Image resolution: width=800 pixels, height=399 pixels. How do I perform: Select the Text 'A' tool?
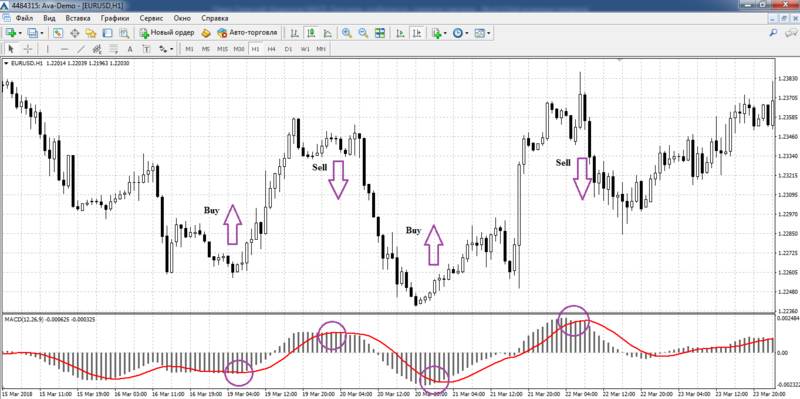[x=130, y=49]
